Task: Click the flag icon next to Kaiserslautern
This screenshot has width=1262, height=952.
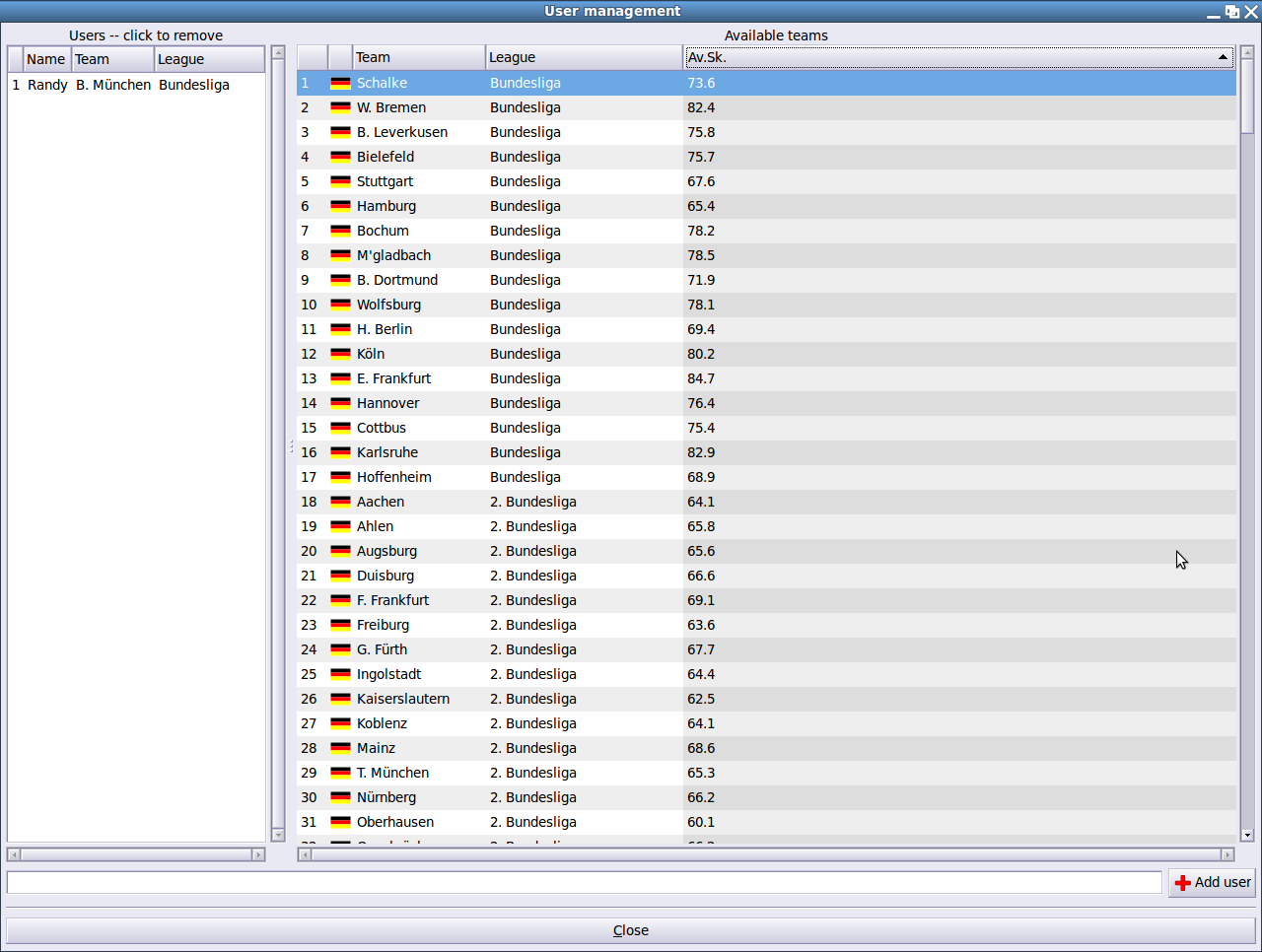Action: (x=340, y=700)
